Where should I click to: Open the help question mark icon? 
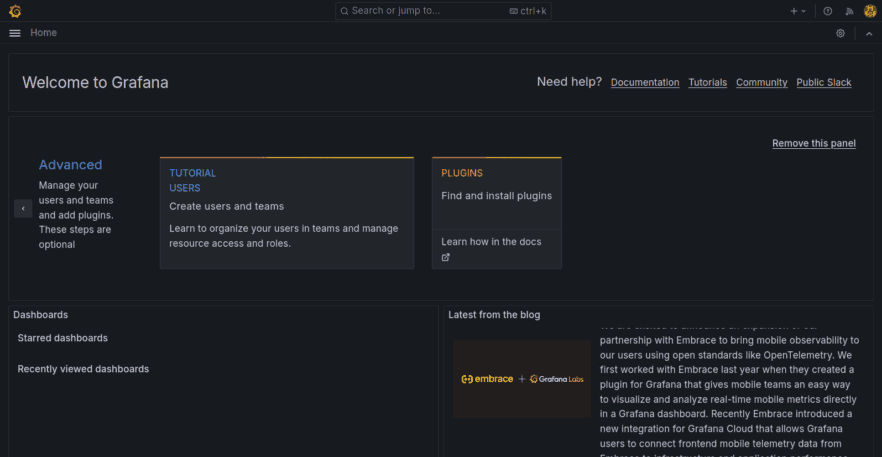[827, 11]
